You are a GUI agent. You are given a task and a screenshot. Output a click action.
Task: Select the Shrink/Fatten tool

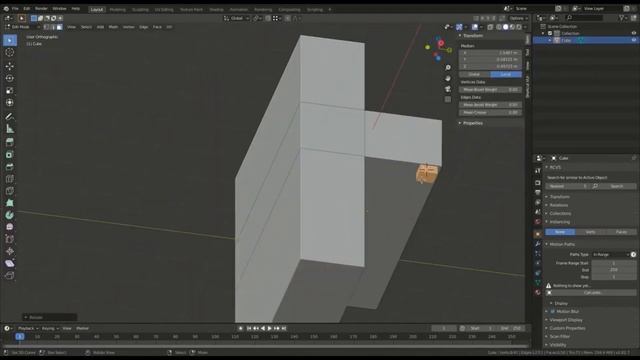click(x=10, y=251)
